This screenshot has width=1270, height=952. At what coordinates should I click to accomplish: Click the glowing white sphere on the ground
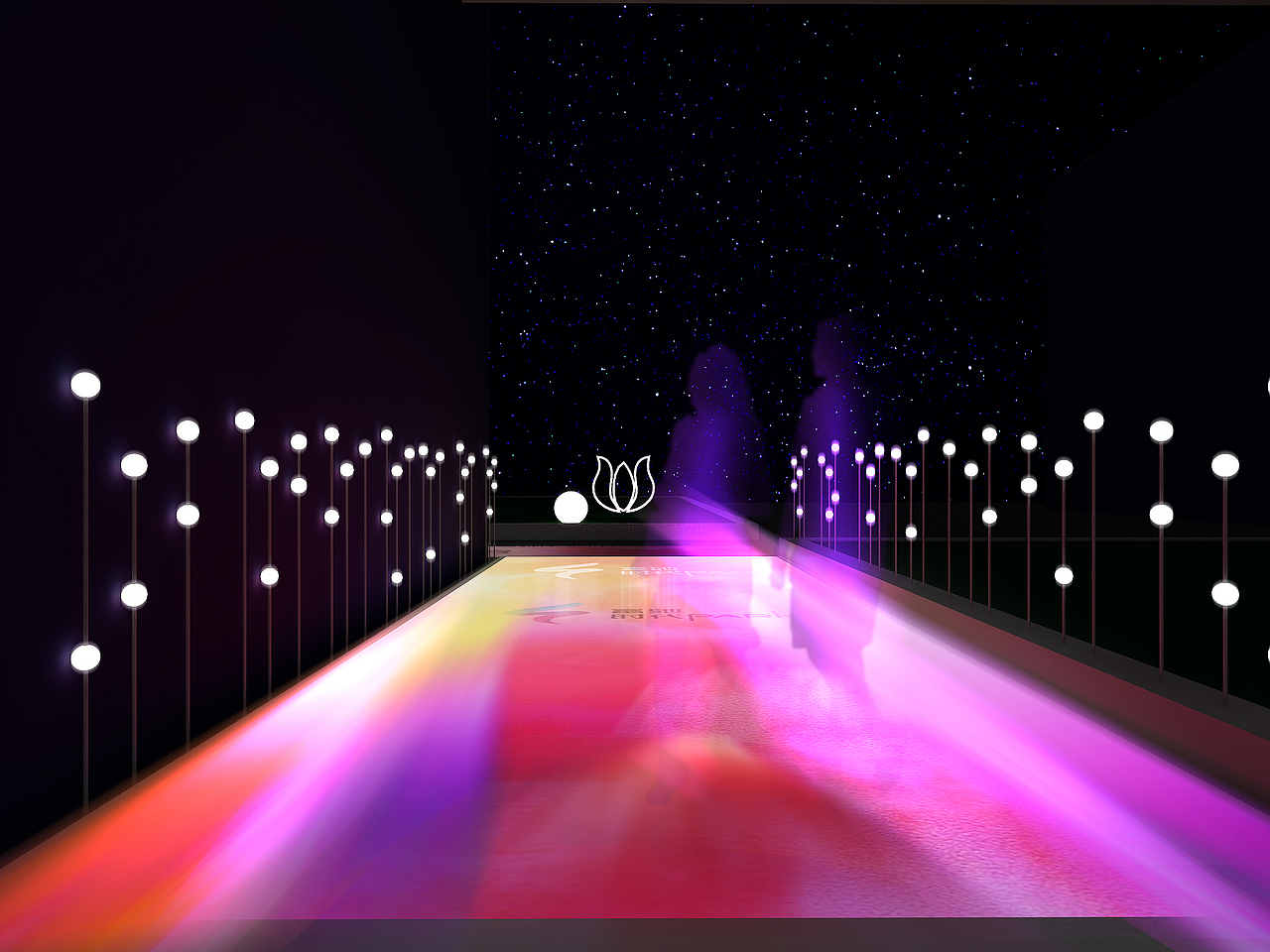[571, 508]
